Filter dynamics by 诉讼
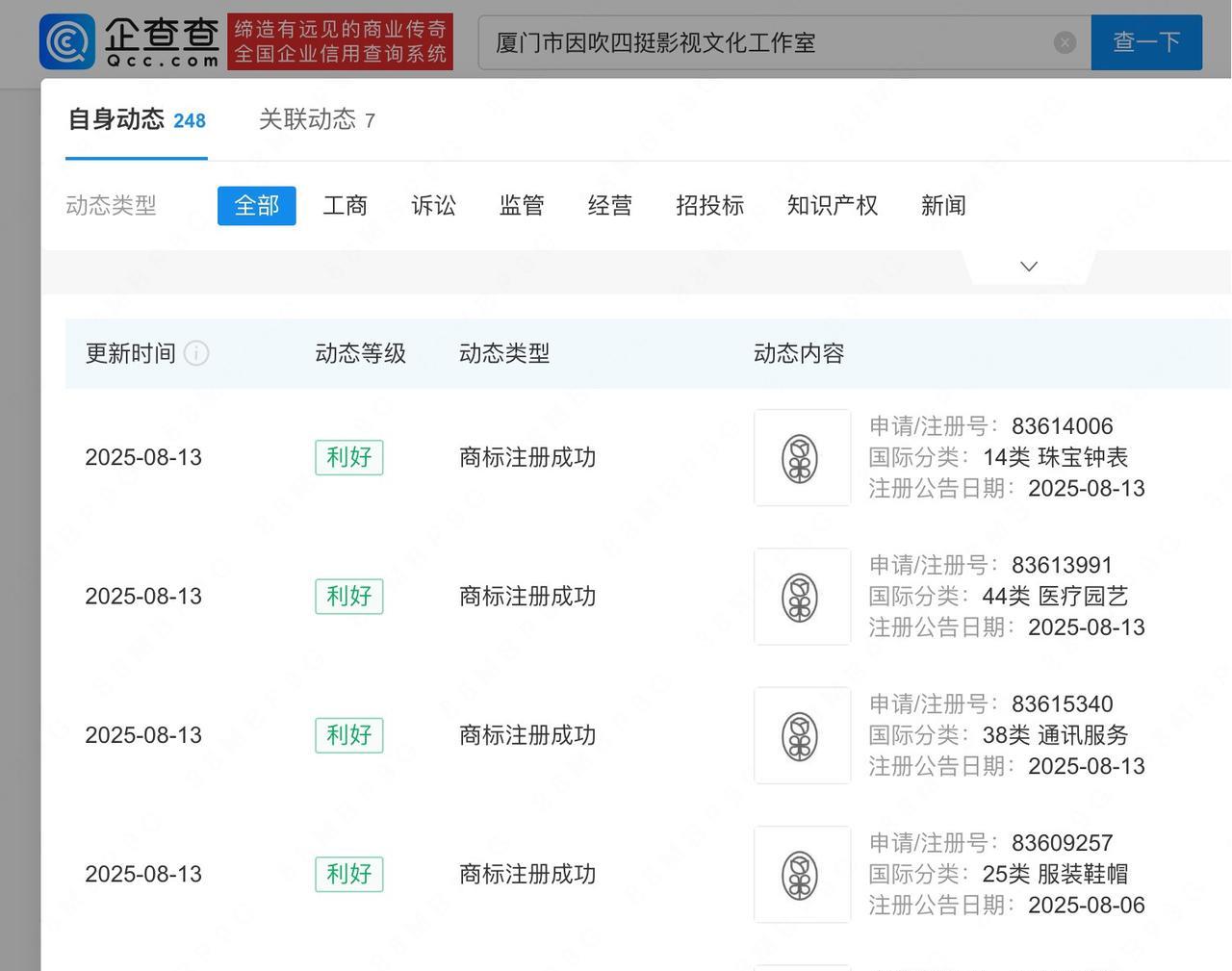 point(433,206)
